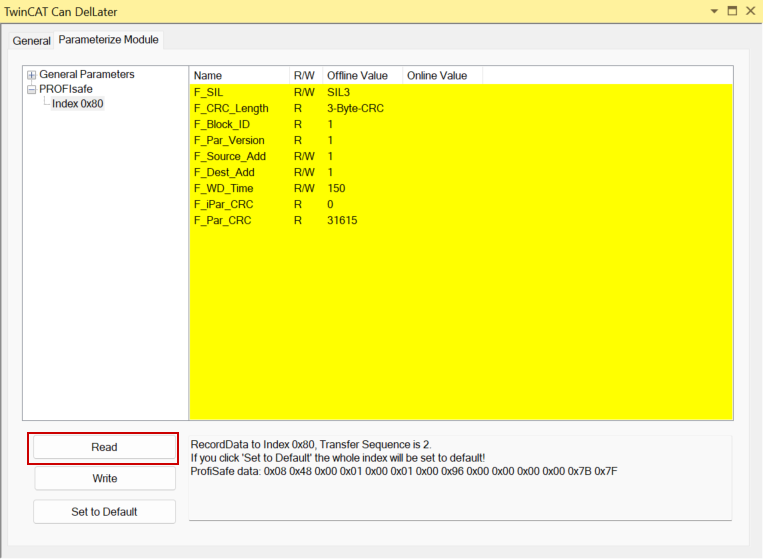Select the F_Par_CRC parameter row
763x559 pixels.
(461, 221)
